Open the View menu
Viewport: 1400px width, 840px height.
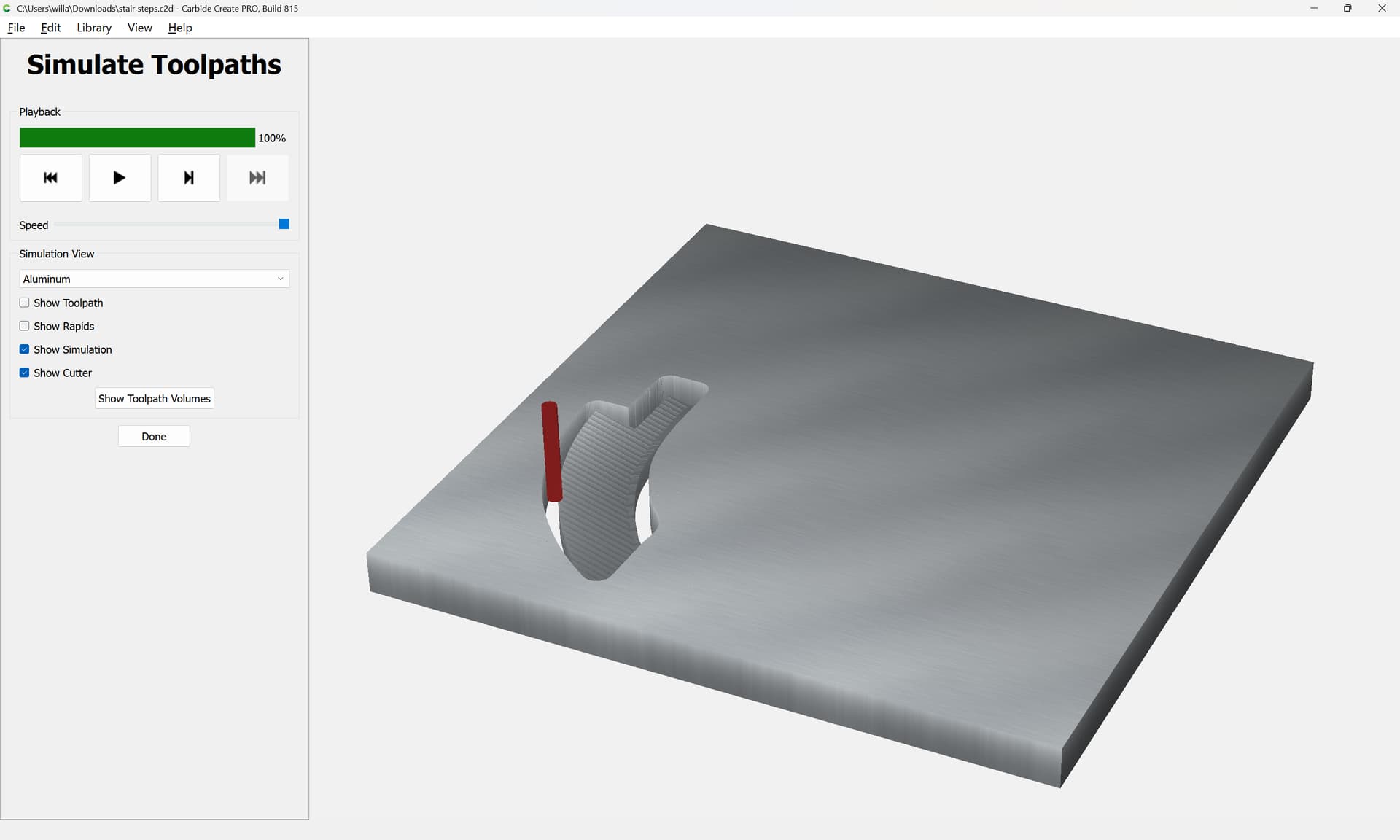point(139,28)
